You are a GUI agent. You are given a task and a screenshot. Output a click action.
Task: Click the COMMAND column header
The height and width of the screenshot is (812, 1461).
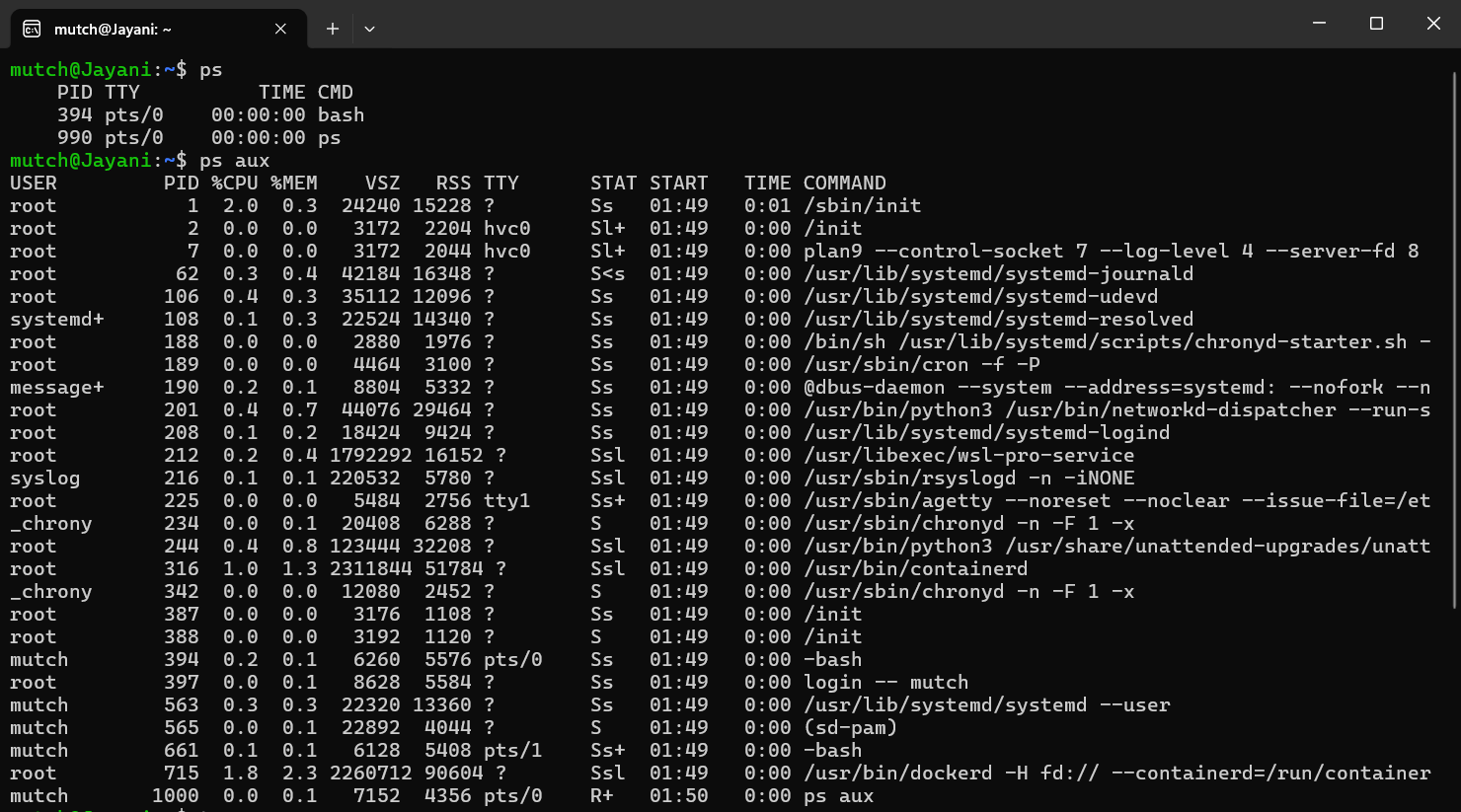click(x=845, y=184)
